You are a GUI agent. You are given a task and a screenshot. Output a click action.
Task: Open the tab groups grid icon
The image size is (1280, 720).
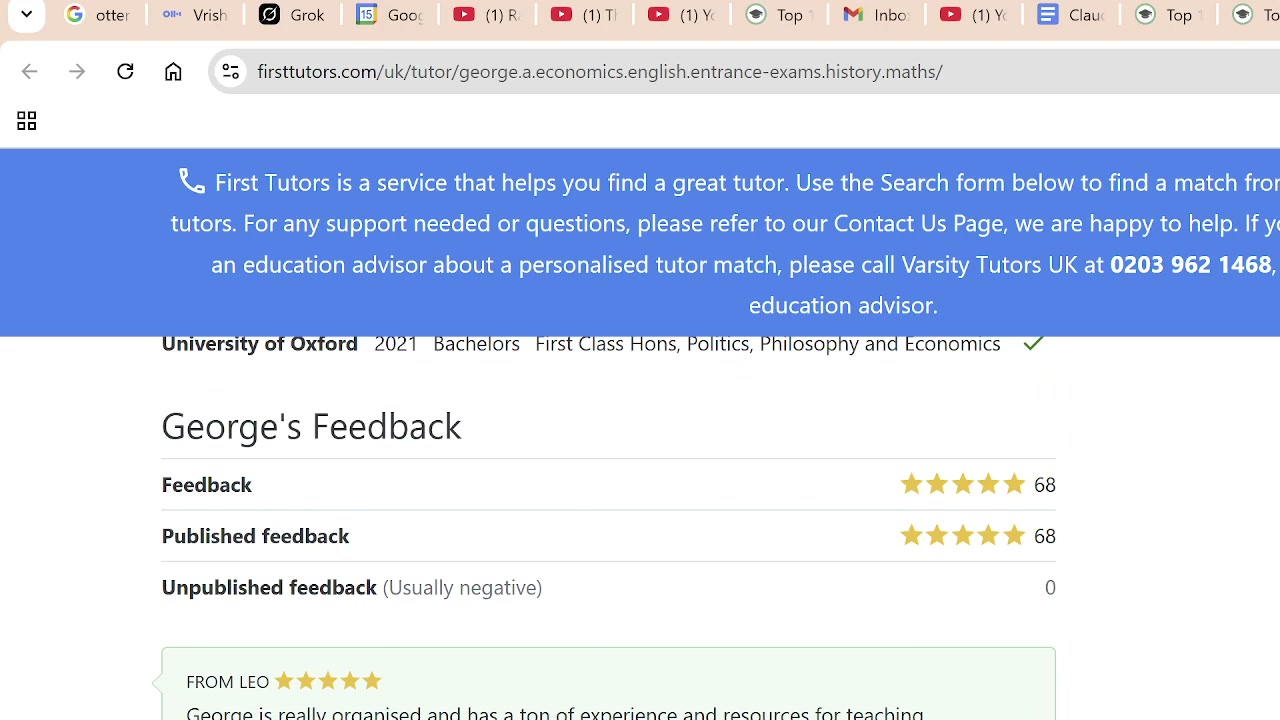click(26, 121)
